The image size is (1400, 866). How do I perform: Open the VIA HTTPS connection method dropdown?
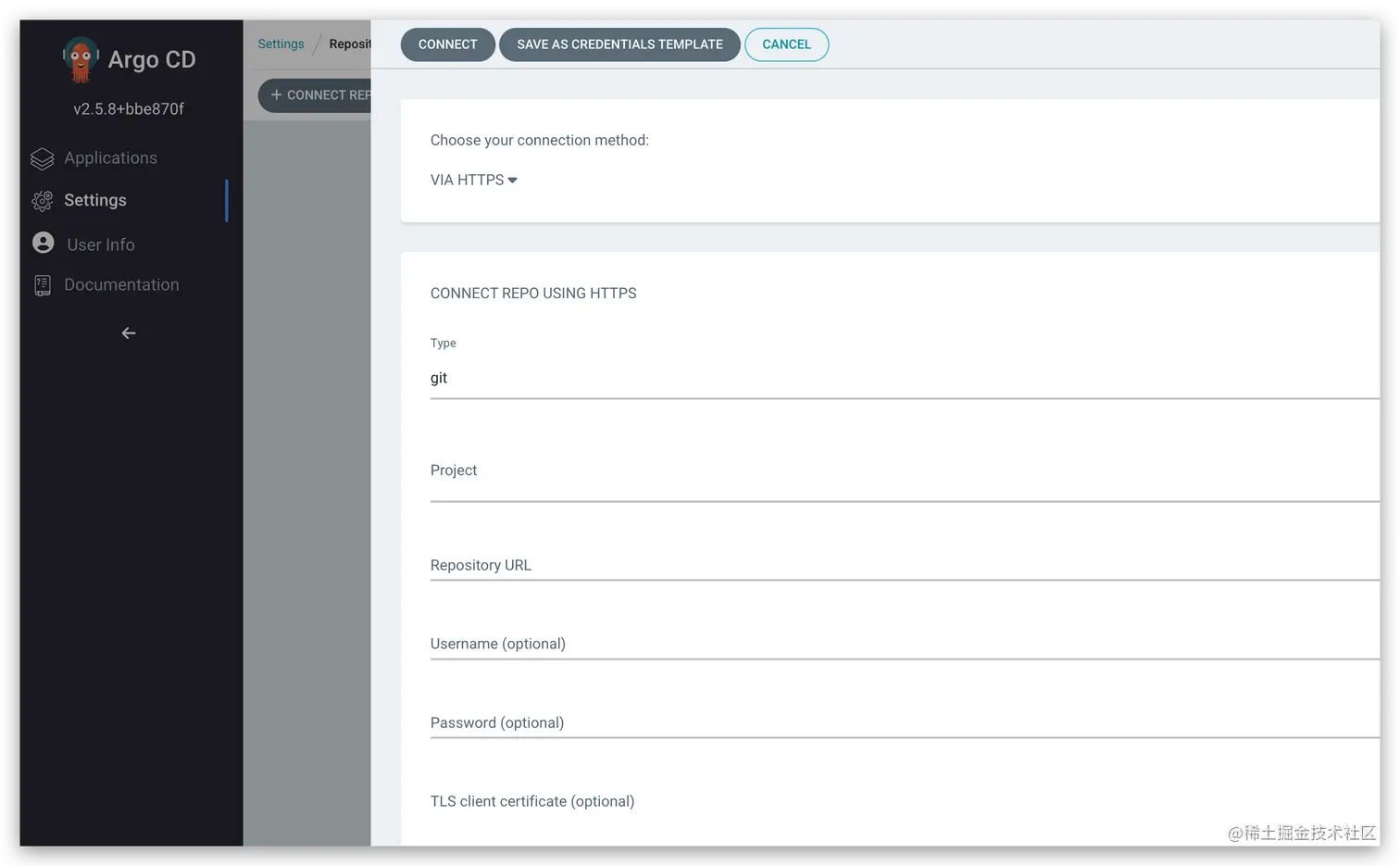474,180
